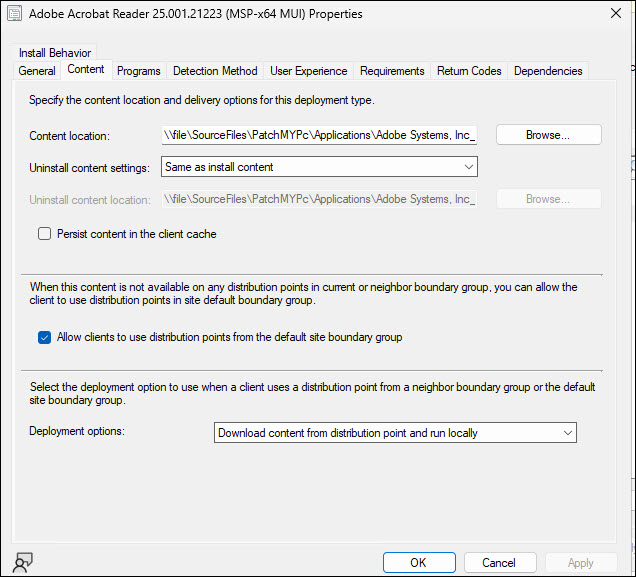Select the User Experience tab
Image resolution: width=636 pixels, height=577 pixels.
[308, 71]
